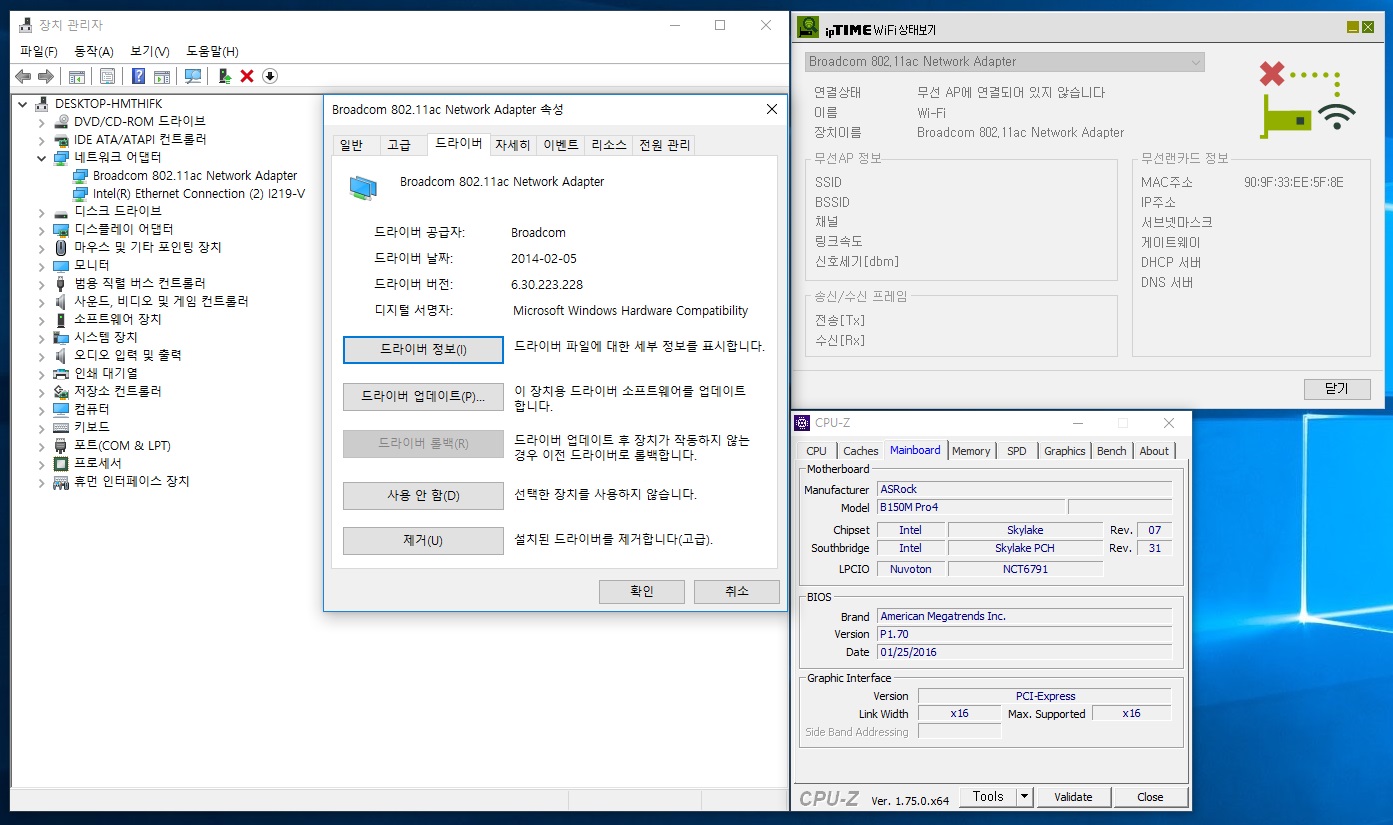Click show/hide action pane toolbar icon
This screenshot has height=825, width=1393.
162,76
